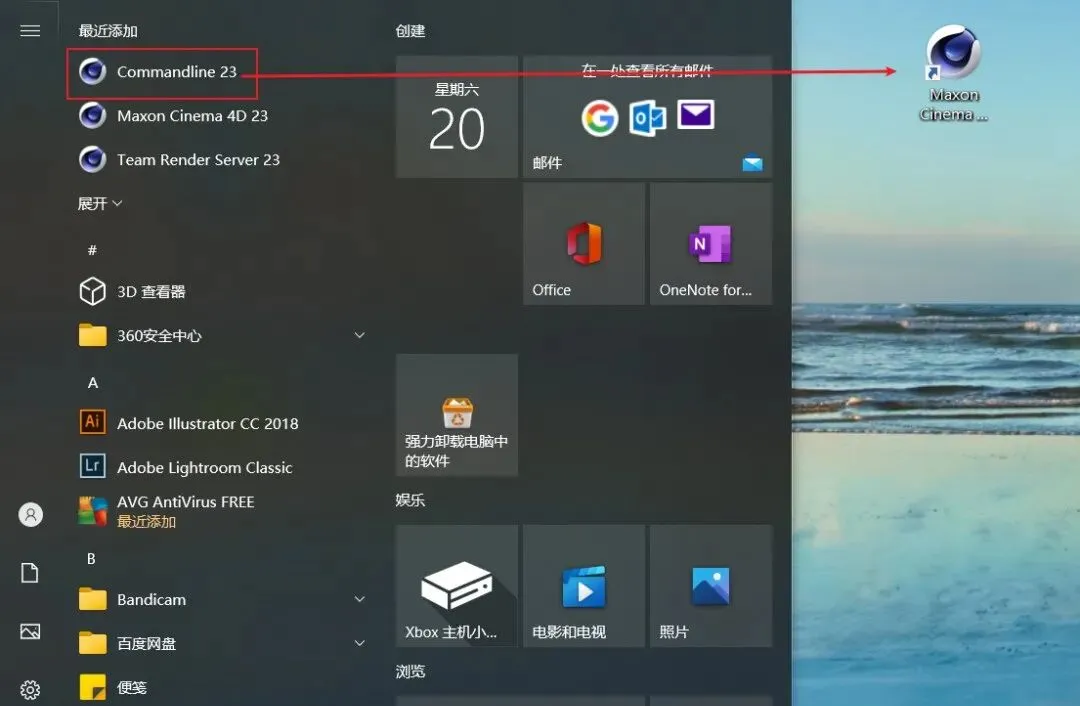Open the OneNote for... tile
This screenshot has height=706, width=1080.
click(711, 244)
